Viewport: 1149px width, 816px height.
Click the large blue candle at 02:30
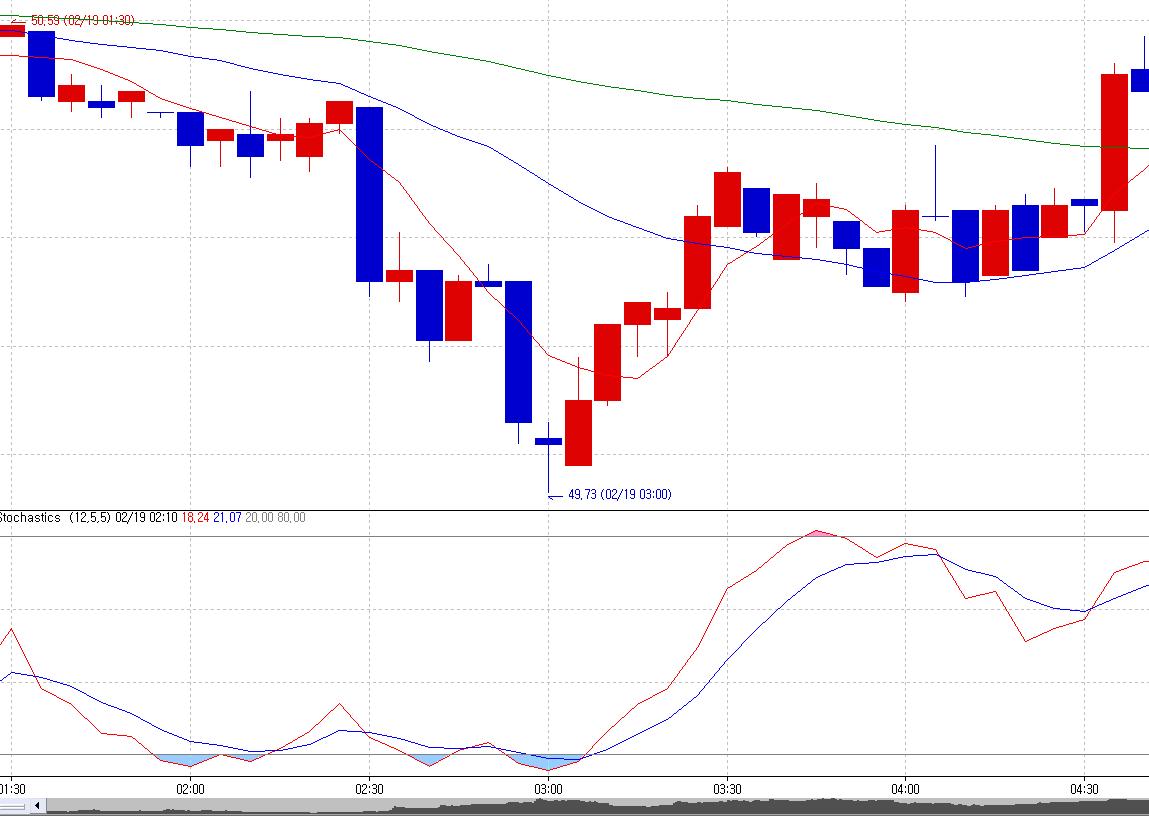click(369, 194)
